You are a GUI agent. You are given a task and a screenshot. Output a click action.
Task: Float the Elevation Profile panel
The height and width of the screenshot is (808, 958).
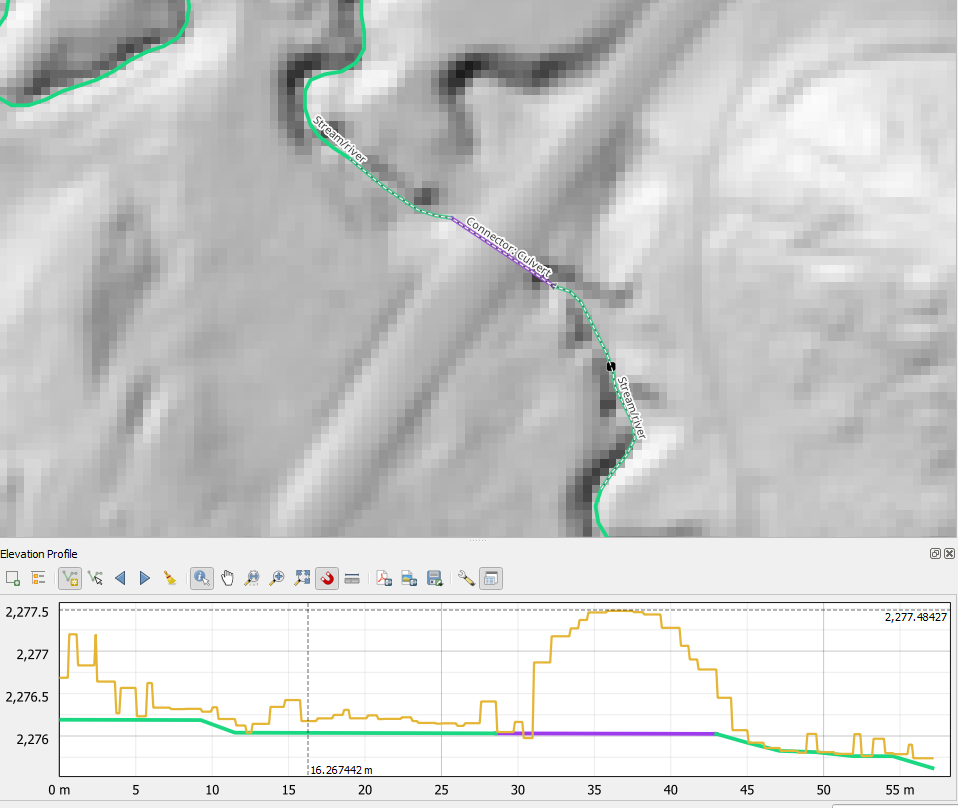coord(934,553)
